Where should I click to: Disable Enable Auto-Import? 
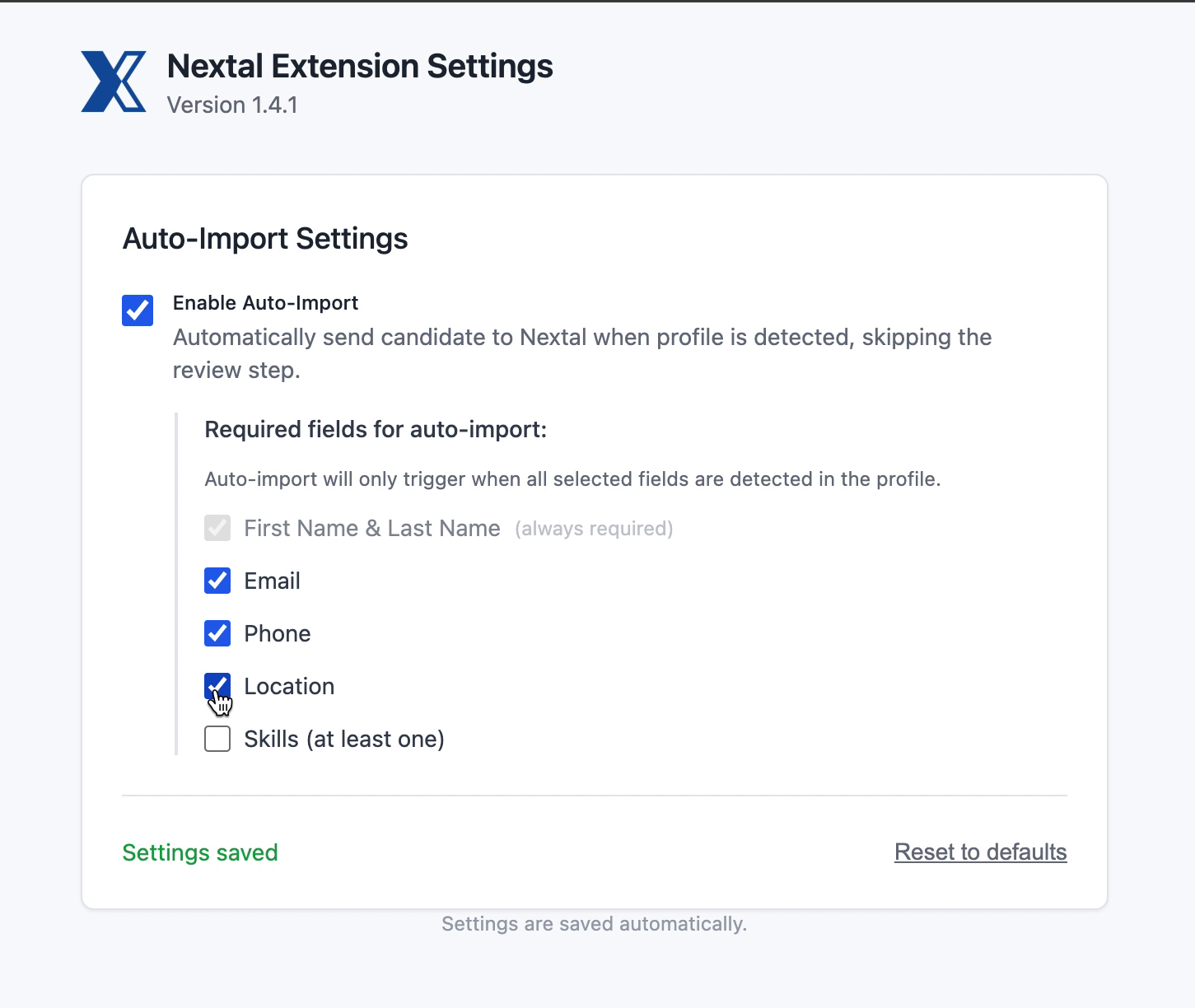(x=137, y=310)
